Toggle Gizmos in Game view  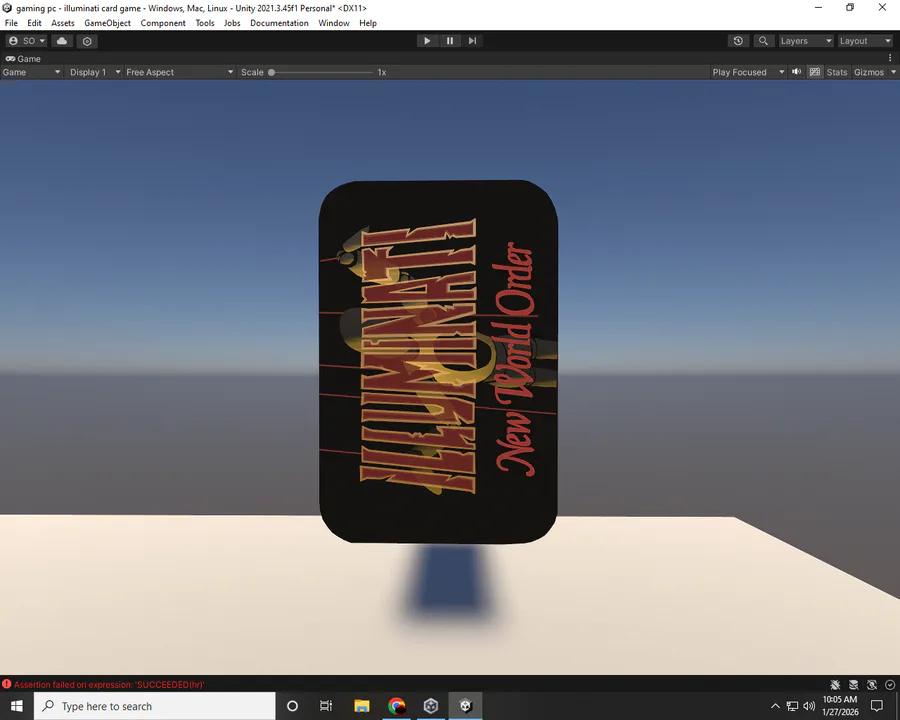click(868, 72)
